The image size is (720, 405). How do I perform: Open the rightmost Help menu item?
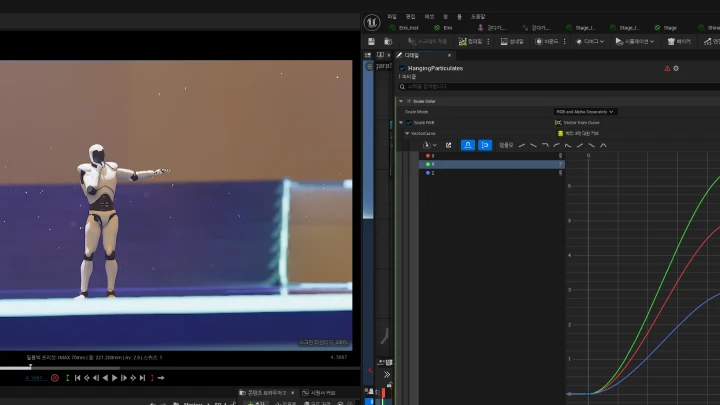(x=478, y=17)
